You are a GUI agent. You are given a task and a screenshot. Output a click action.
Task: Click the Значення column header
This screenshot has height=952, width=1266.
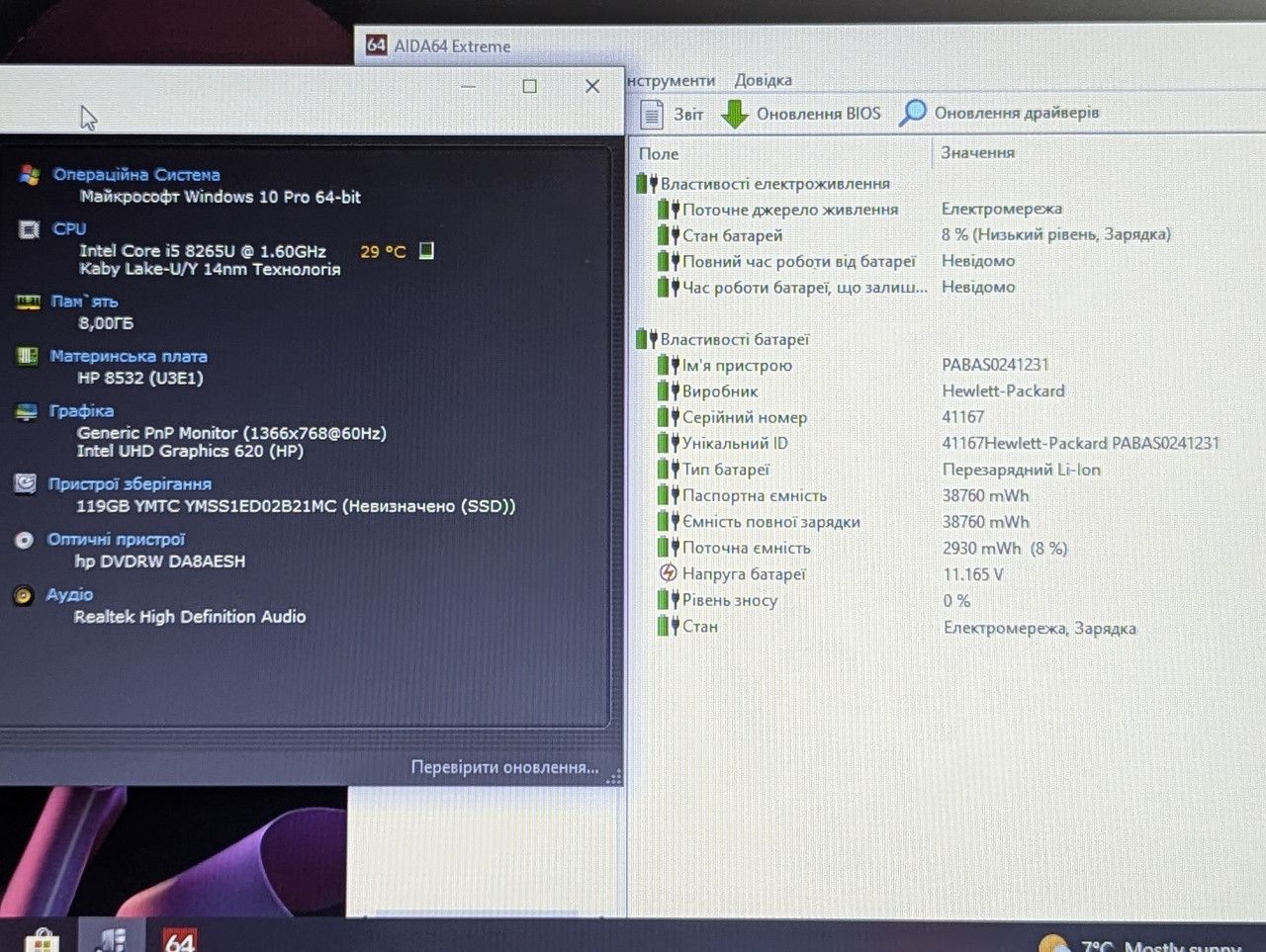(x=977, y=152)
